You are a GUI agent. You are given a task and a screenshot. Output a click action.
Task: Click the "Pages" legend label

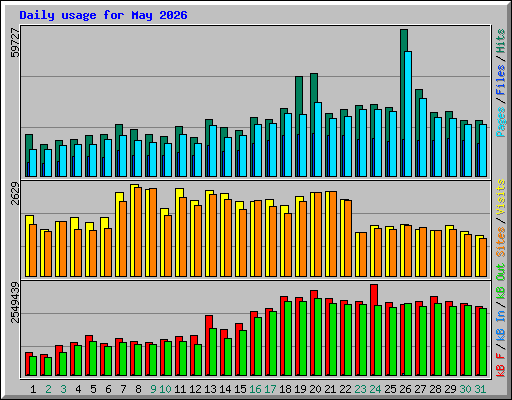[x=501, y=122]
